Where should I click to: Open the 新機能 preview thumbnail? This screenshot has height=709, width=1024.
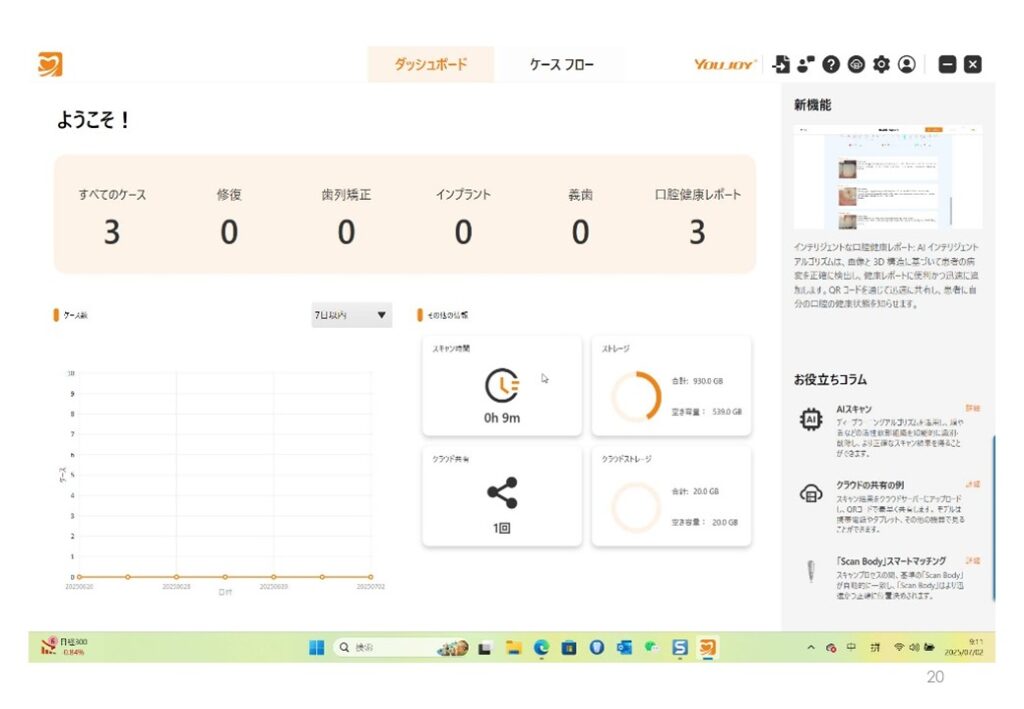(887, 178)
